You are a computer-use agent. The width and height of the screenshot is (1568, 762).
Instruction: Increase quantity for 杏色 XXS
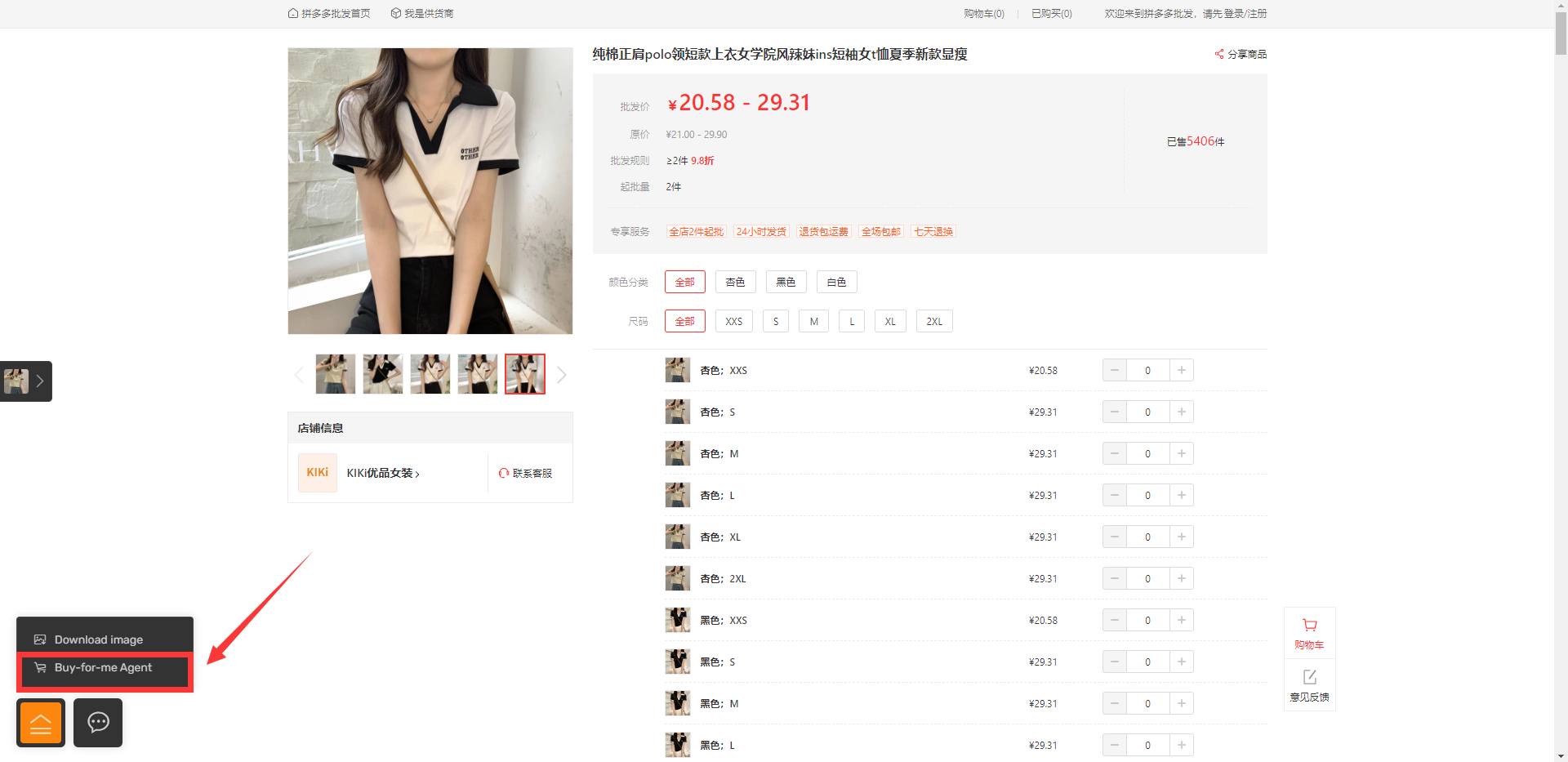tap(1182, 370)
